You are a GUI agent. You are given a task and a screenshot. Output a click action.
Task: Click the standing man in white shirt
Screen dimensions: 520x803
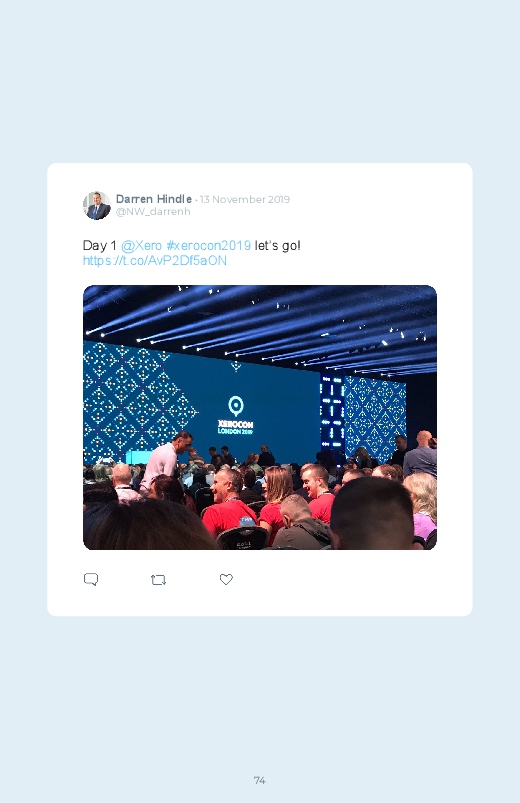coord(165,460)
